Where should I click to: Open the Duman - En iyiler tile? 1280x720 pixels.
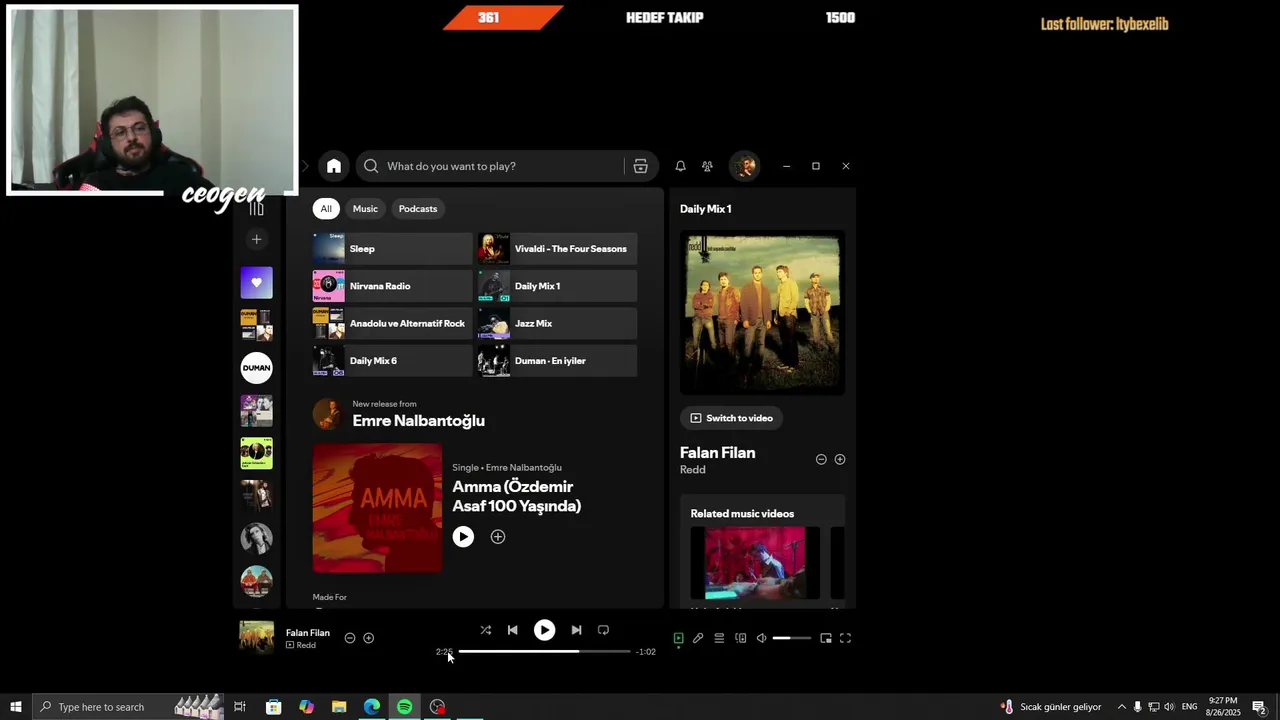pyautogui.click(x=557, y=361)
